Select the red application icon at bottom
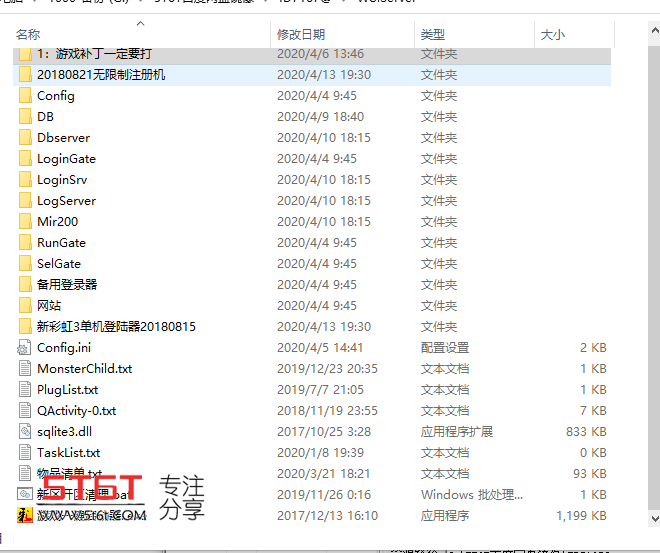This screenshot has width=660, height=553. (25, 516)
